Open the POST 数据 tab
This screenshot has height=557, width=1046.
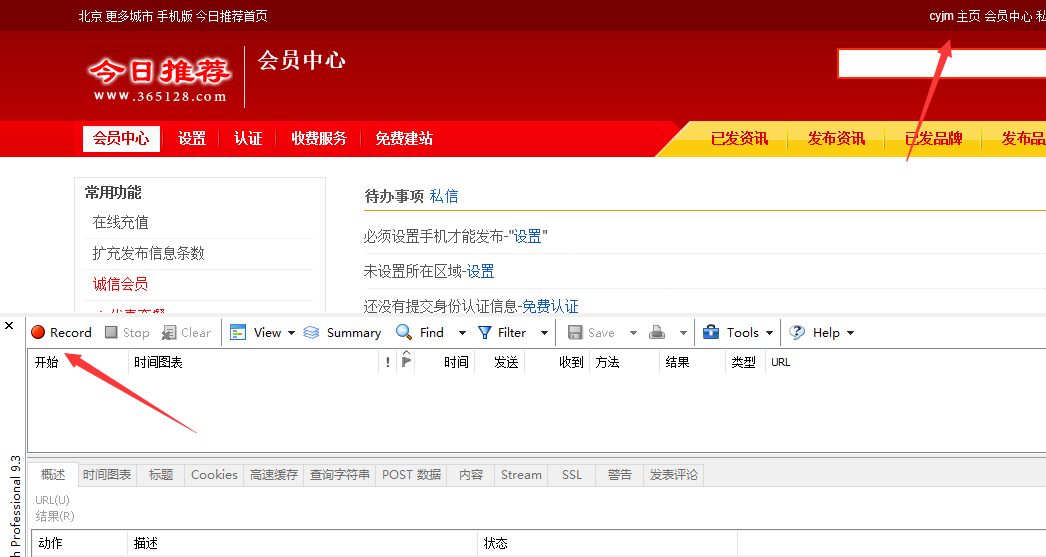411,474
